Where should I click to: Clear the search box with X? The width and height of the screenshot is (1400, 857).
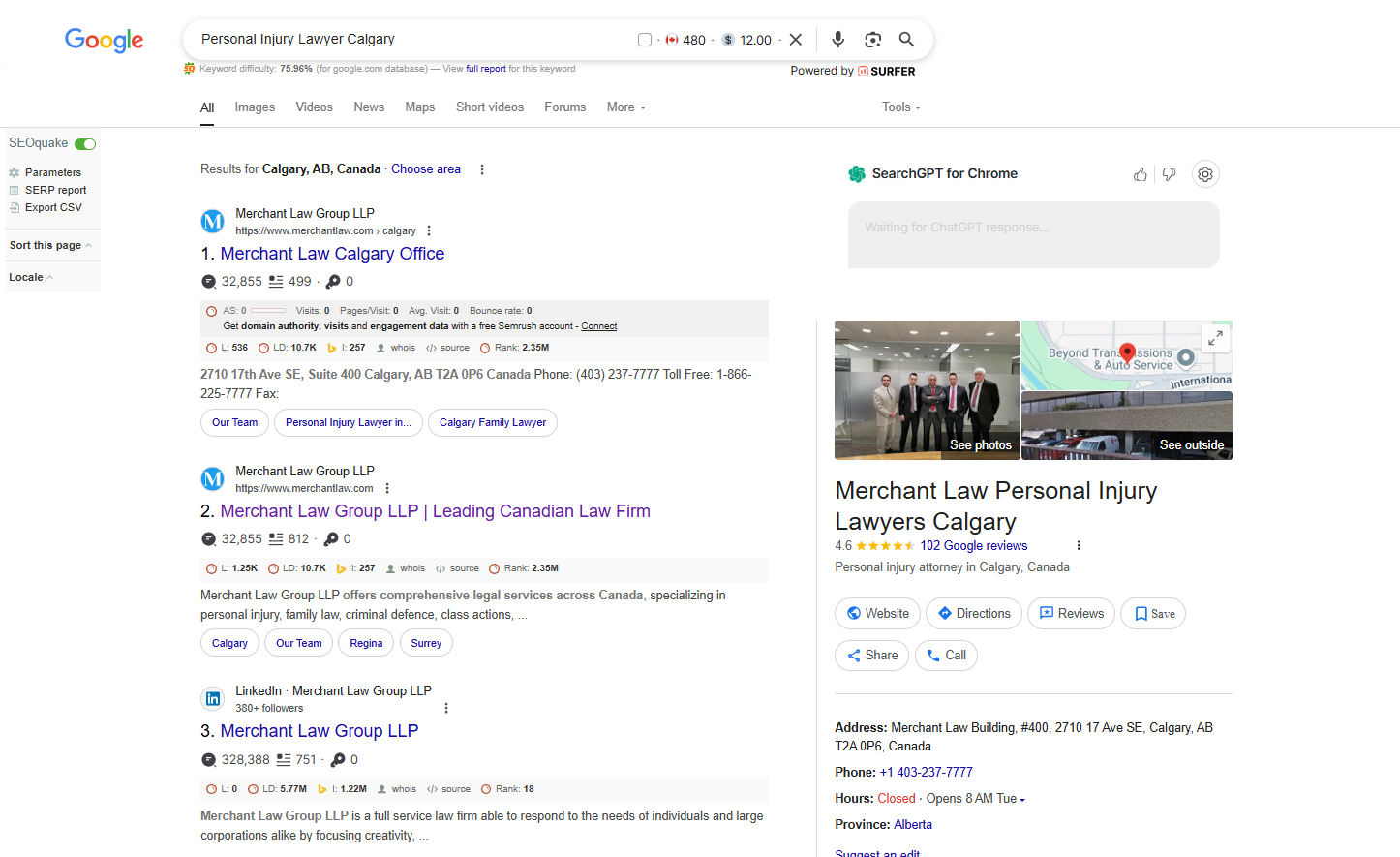click(x=796, y=40)
